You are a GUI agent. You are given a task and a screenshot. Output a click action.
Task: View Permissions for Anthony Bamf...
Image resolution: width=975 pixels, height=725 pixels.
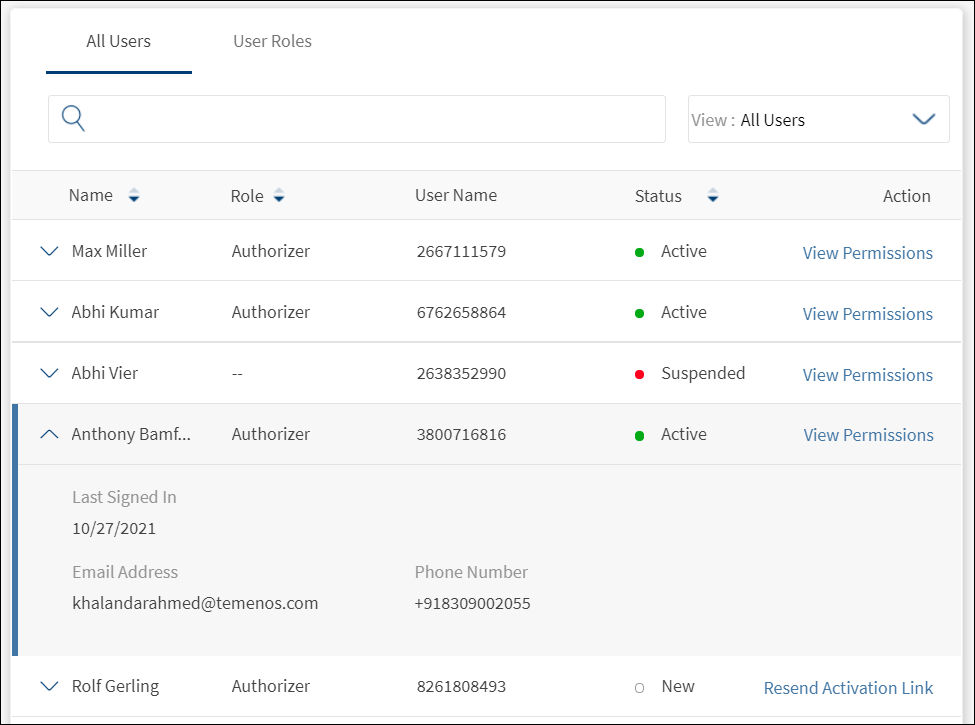pos(868,435)
